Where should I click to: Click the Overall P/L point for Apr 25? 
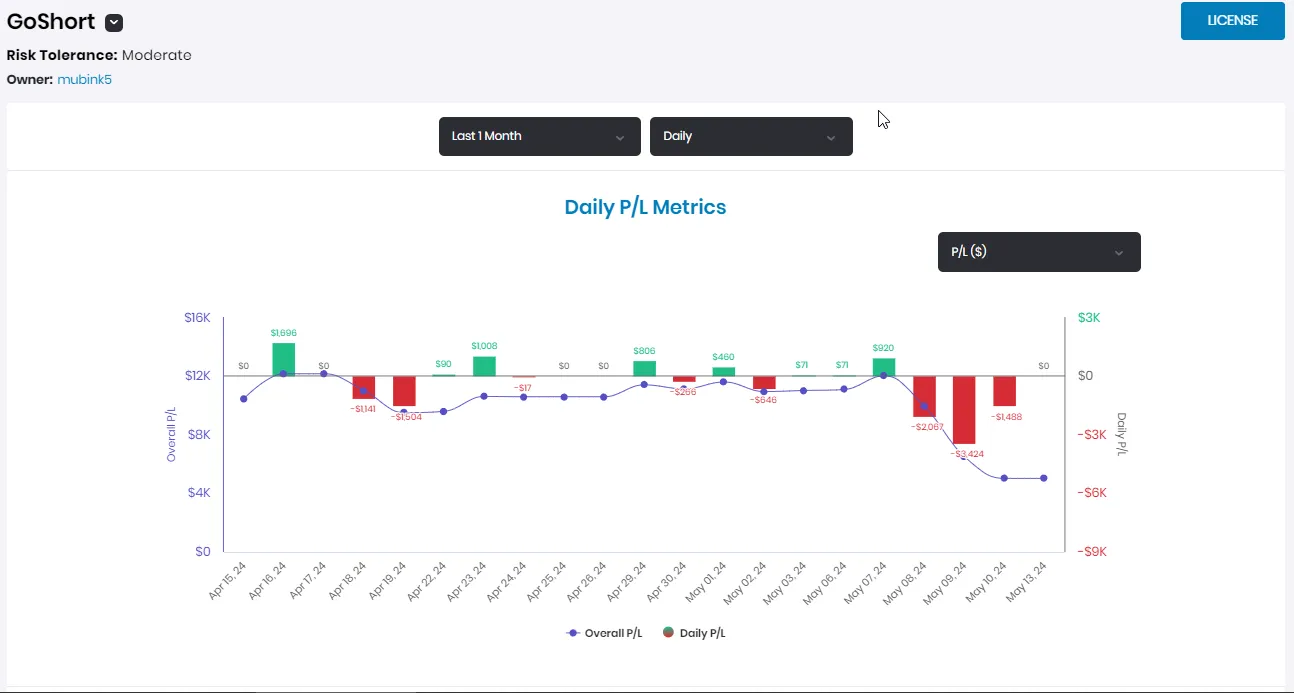click(x=564, y=397)
